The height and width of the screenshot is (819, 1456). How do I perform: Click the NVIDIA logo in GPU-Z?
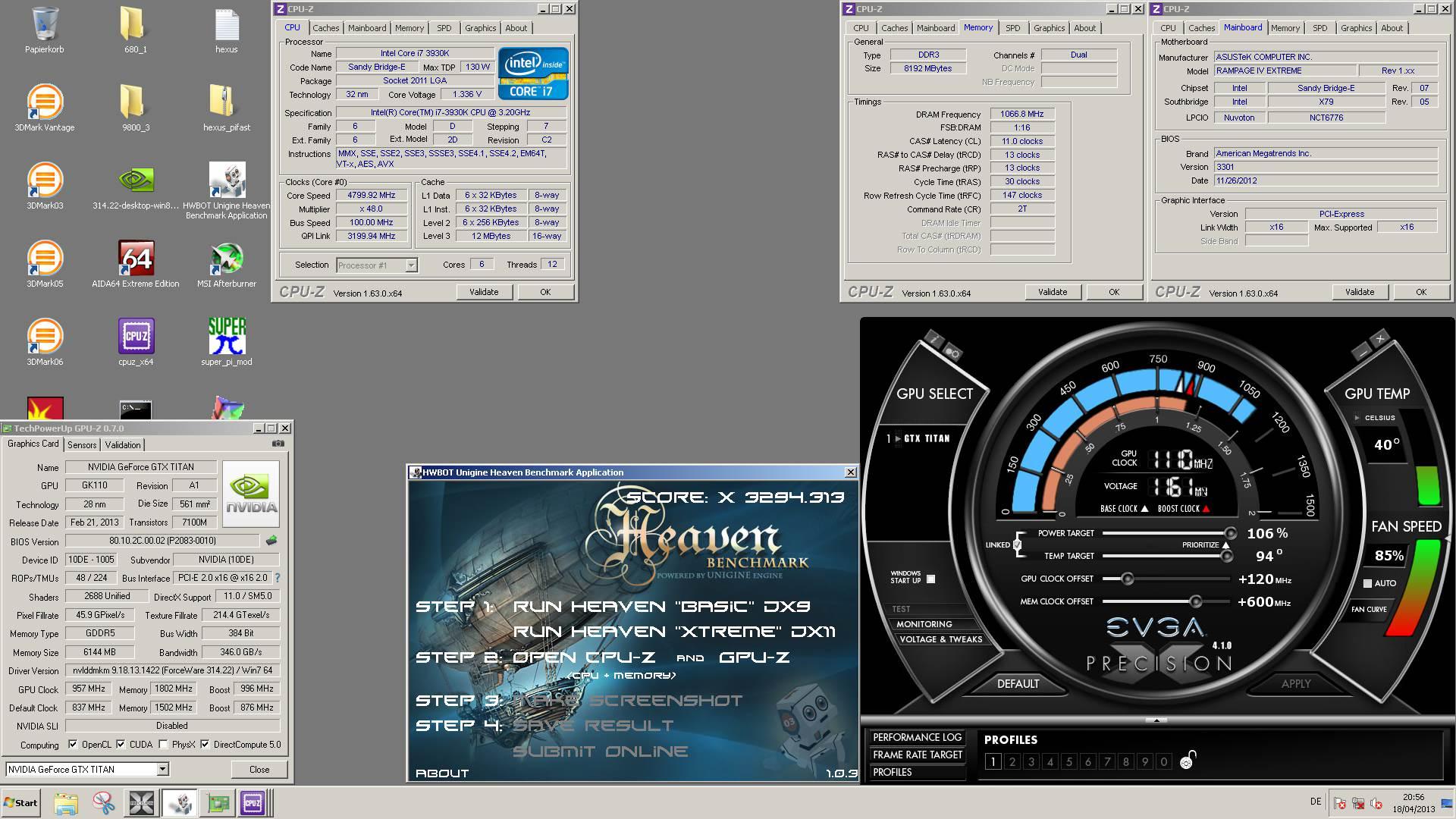tap(252, 493)
